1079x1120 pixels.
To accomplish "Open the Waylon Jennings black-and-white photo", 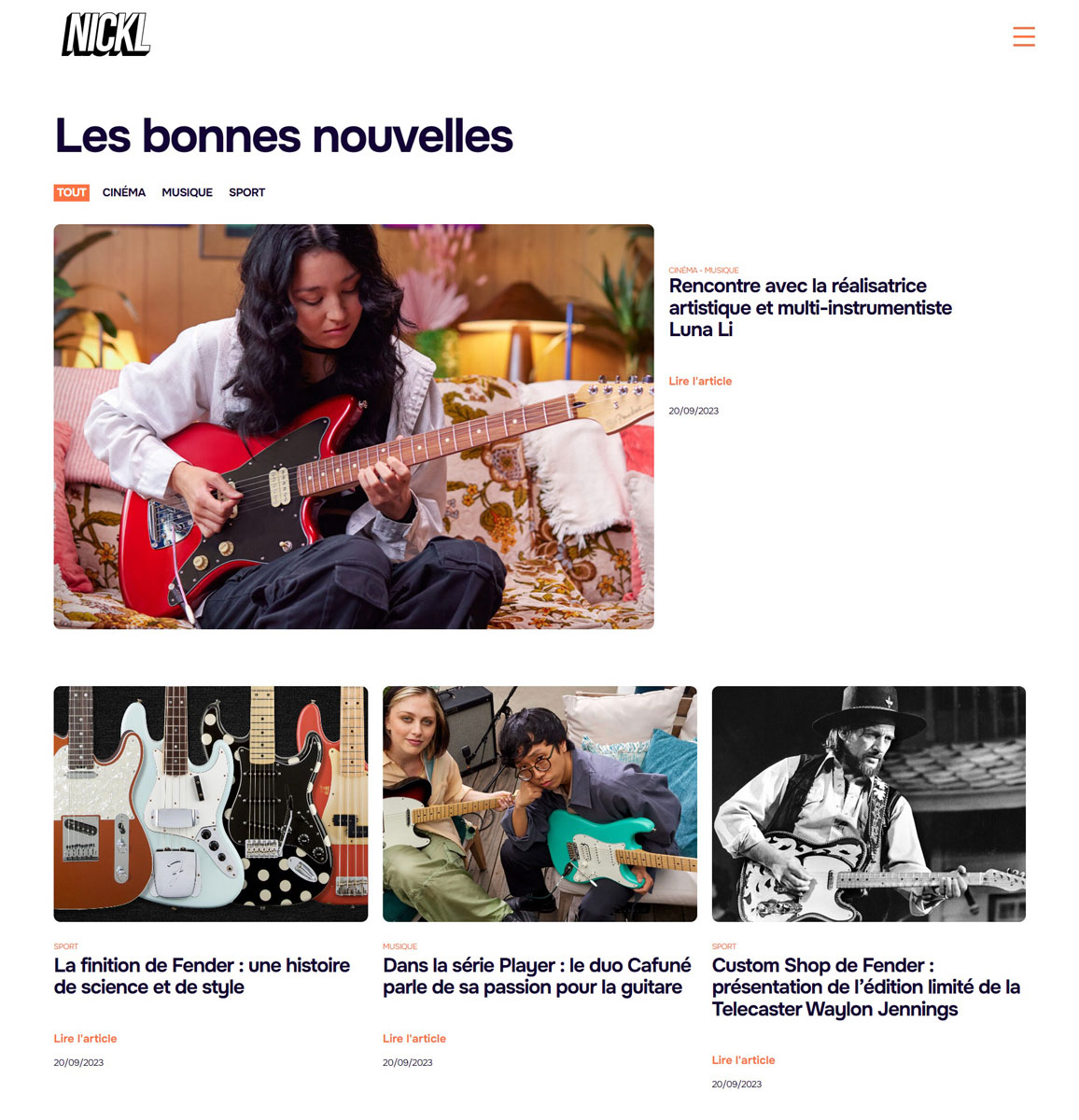I will [869, 804].
